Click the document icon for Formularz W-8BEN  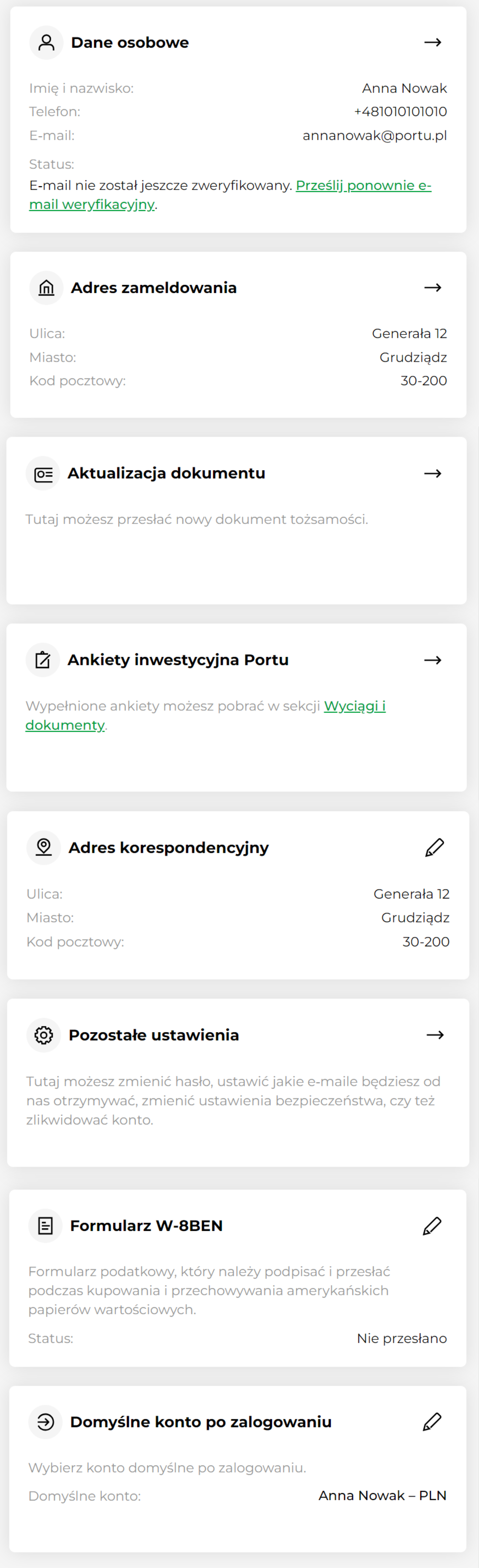(x=45, y=1225)
